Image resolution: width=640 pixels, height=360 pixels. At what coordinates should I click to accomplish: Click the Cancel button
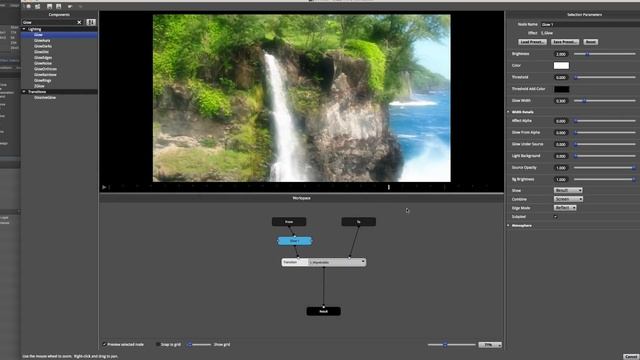pos(631,356)
